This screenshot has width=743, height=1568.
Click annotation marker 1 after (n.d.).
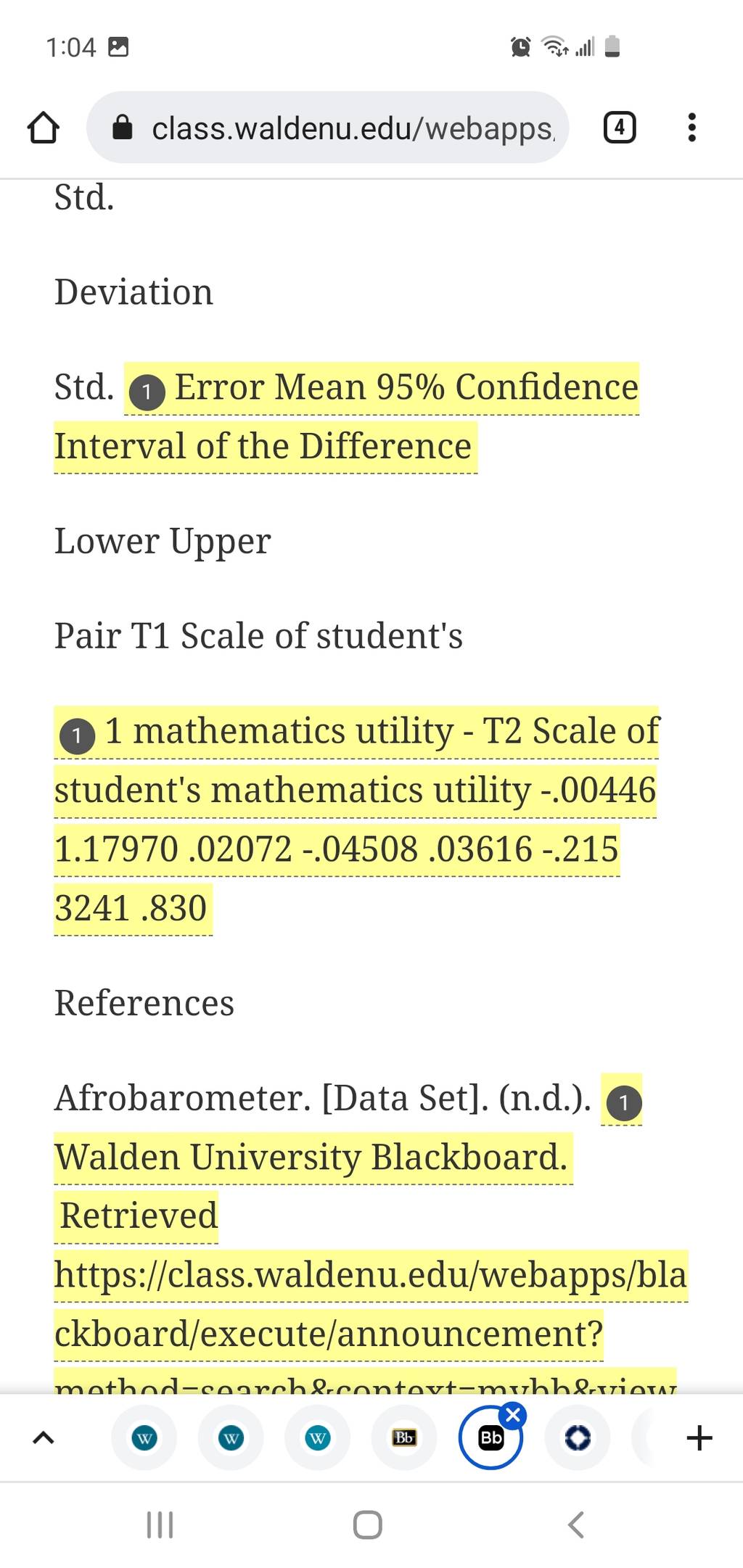coord(623,1103)
